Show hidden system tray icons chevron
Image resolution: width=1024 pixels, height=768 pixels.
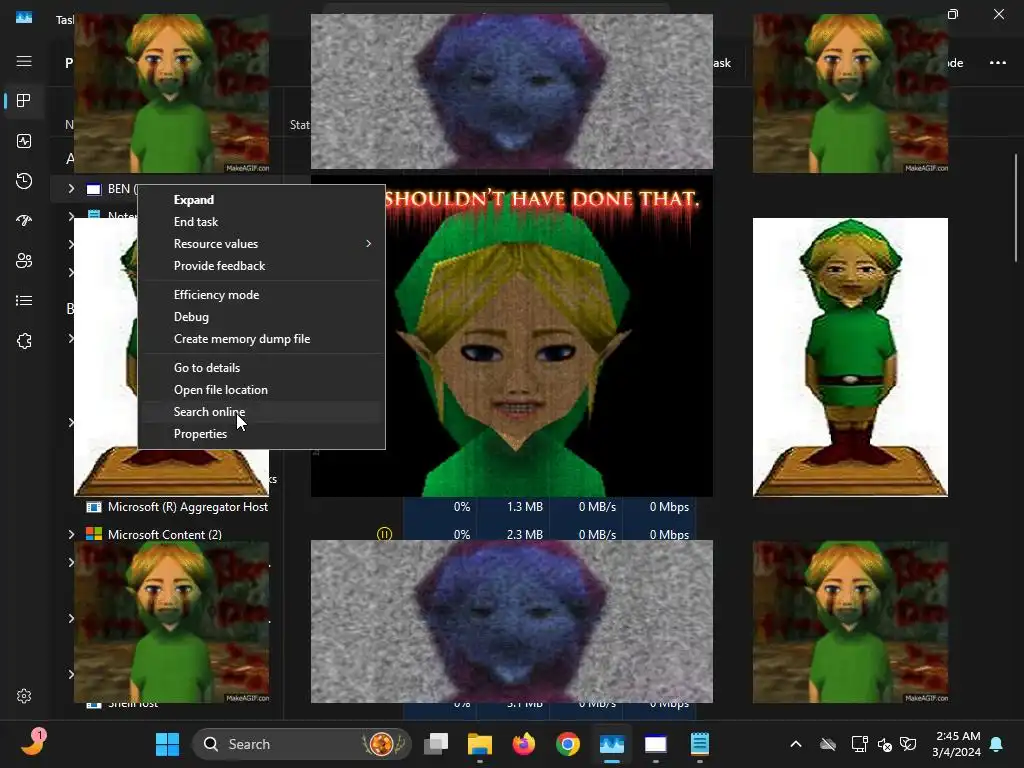point(796,744)
